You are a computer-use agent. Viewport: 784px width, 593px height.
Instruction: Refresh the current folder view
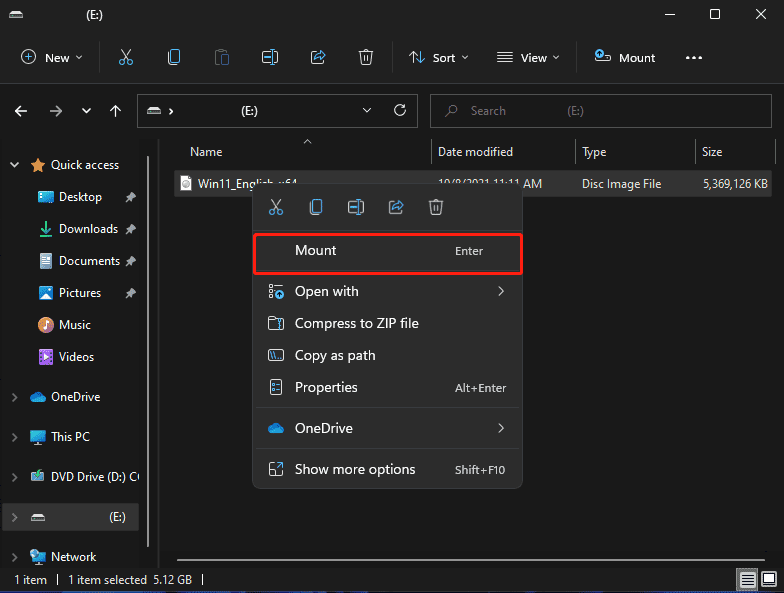400,110
